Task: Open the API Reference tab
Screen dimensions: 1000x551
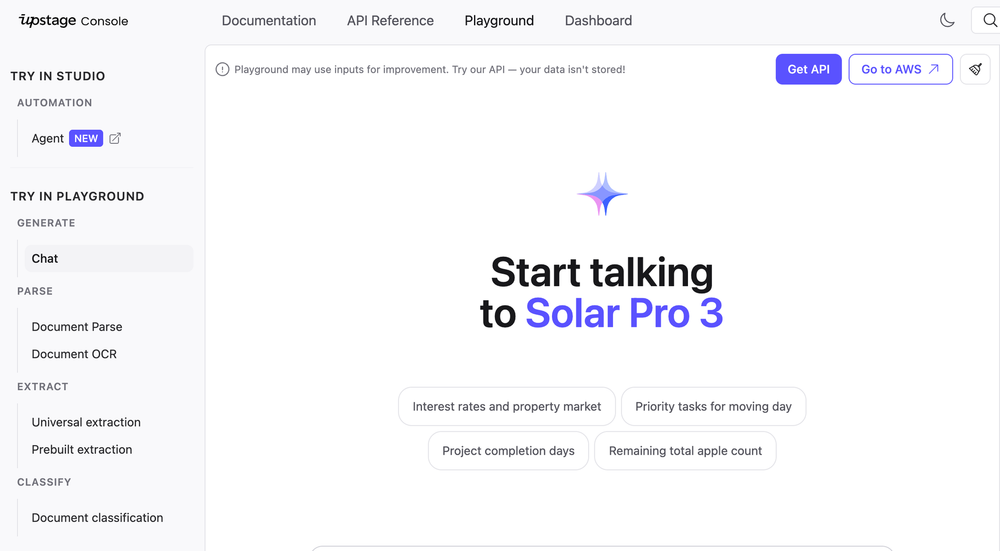Action: click(390, 20)
